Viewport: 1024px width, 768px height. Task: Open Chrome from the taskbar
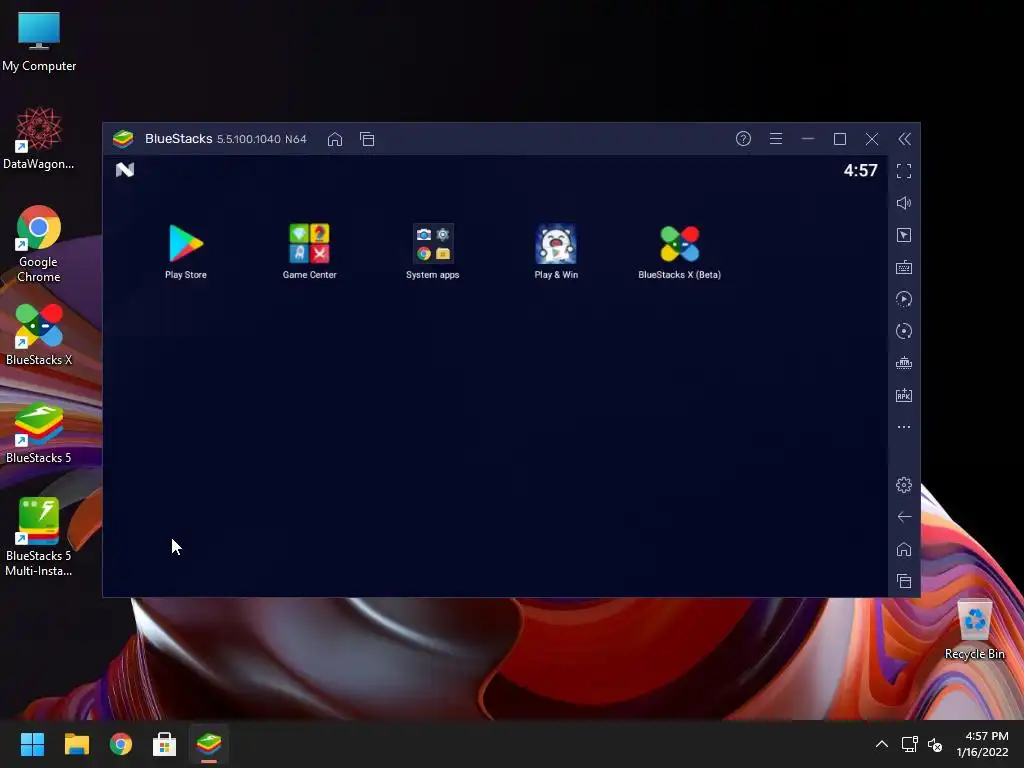121,744
